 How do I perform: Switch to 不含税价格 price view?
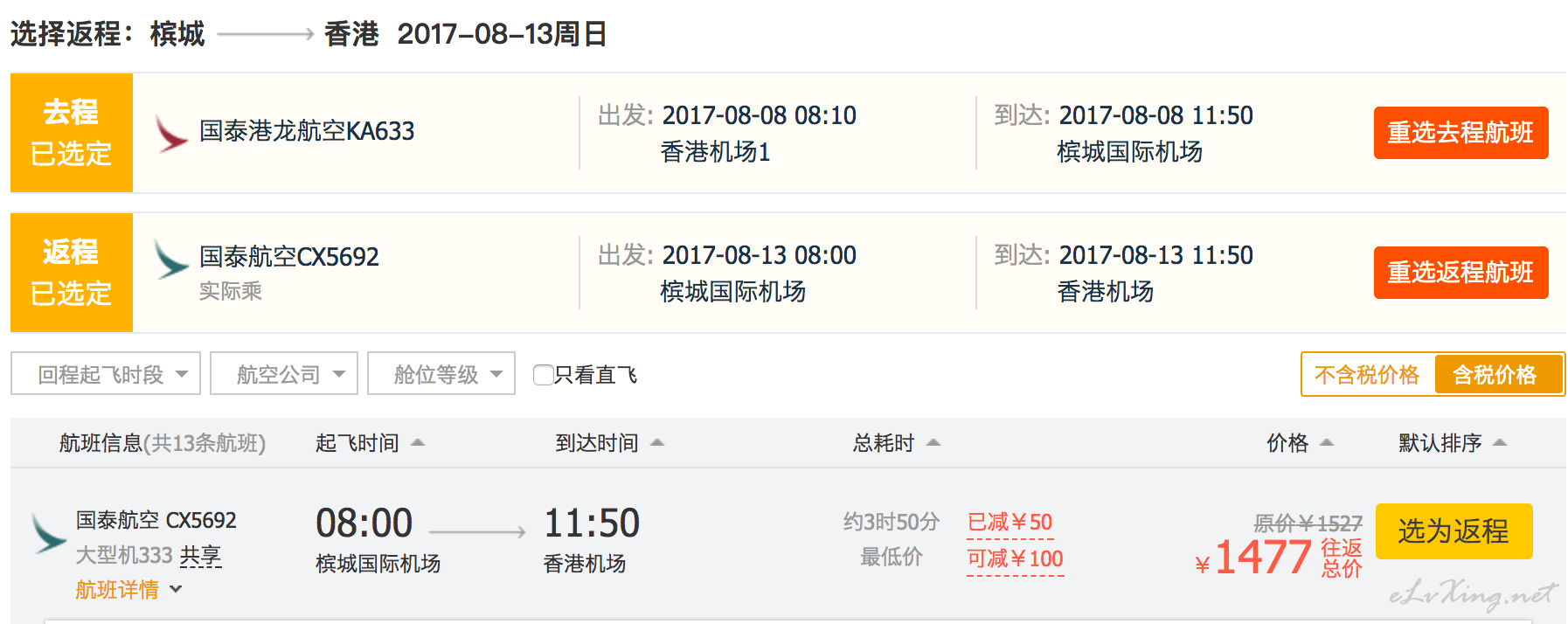point(1367,375)
